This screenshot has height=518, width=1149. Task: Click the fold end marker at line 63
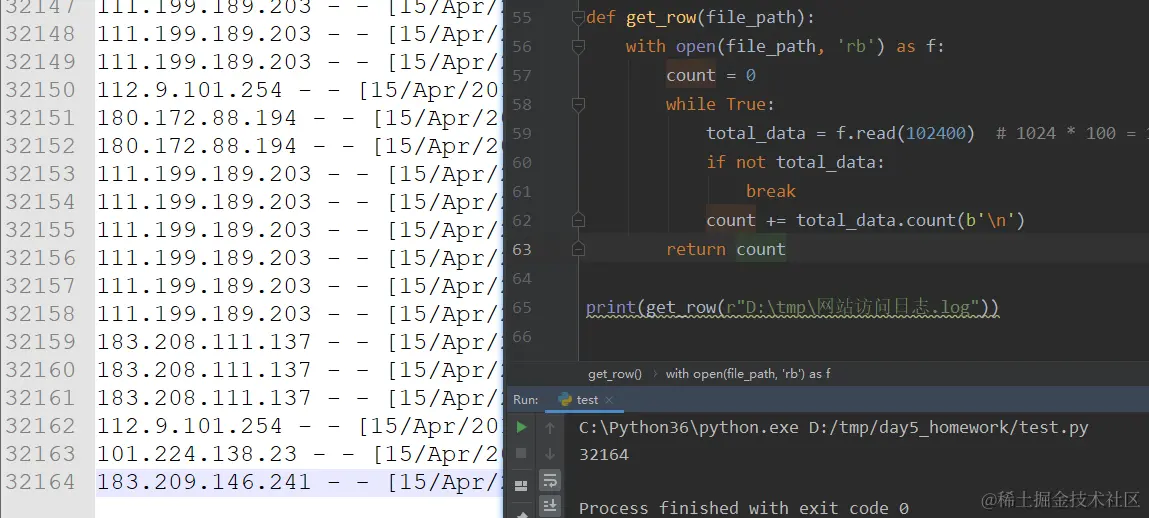click(578, 249)
